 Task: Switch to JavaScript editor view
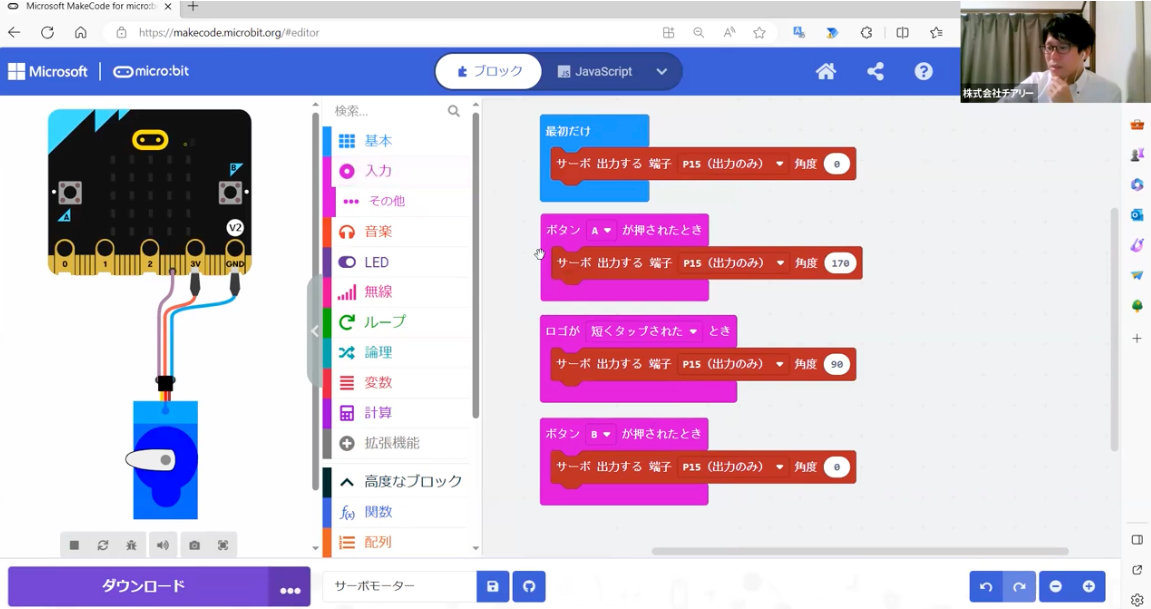click(x=595, y=71)
